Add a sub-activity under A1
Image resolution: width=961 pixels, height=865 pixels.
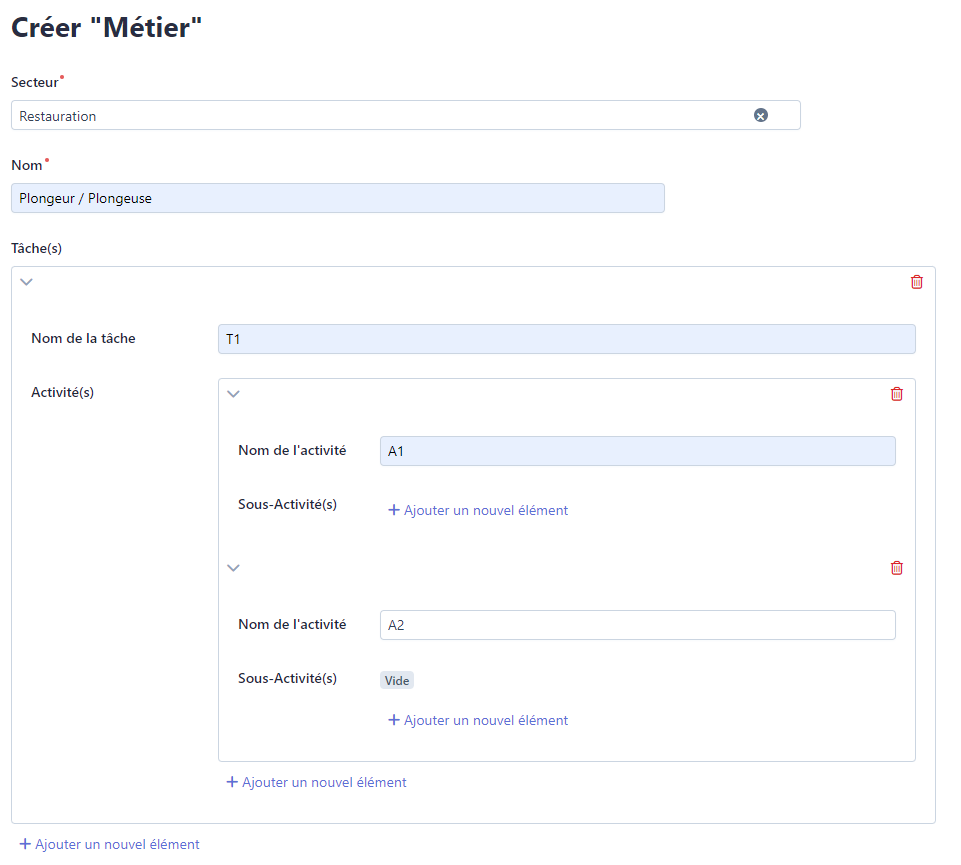pos(478,510)
